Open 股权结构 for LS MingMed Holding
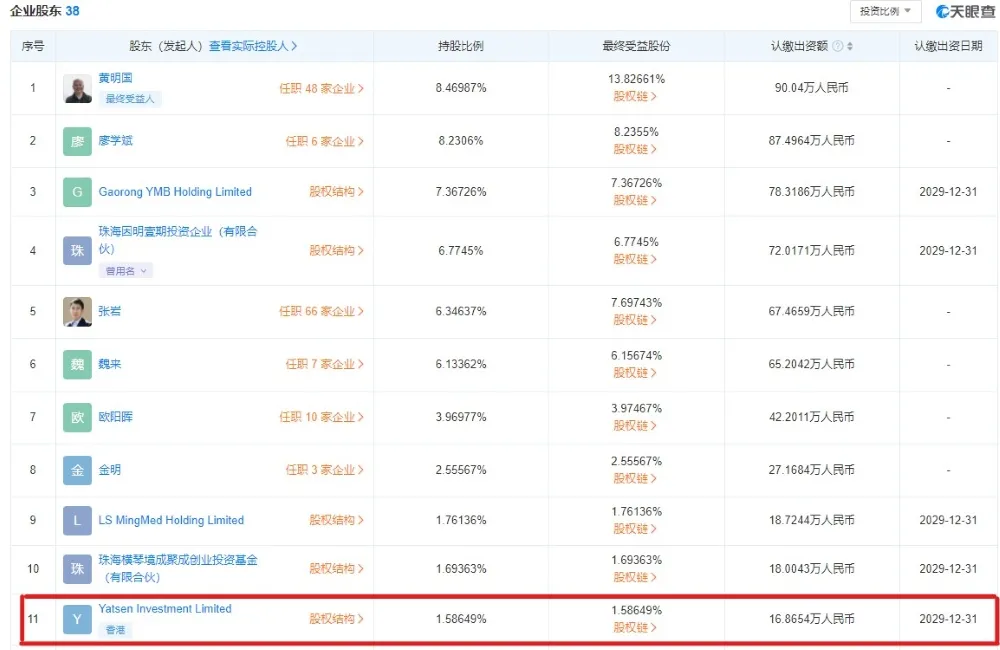The height and width of the screenshot is (650, 1000). 336,521
